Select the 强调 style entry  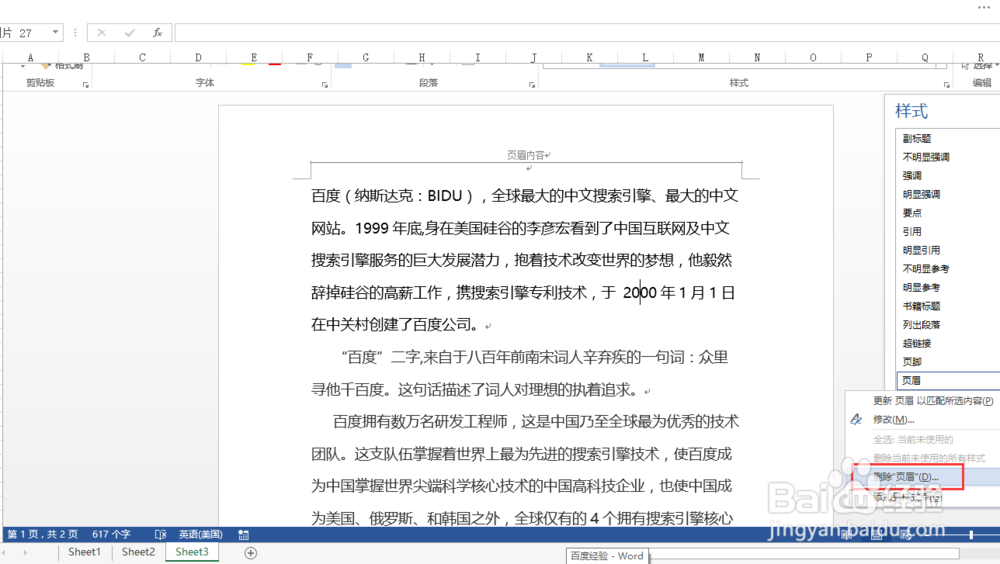pos(911,175)
